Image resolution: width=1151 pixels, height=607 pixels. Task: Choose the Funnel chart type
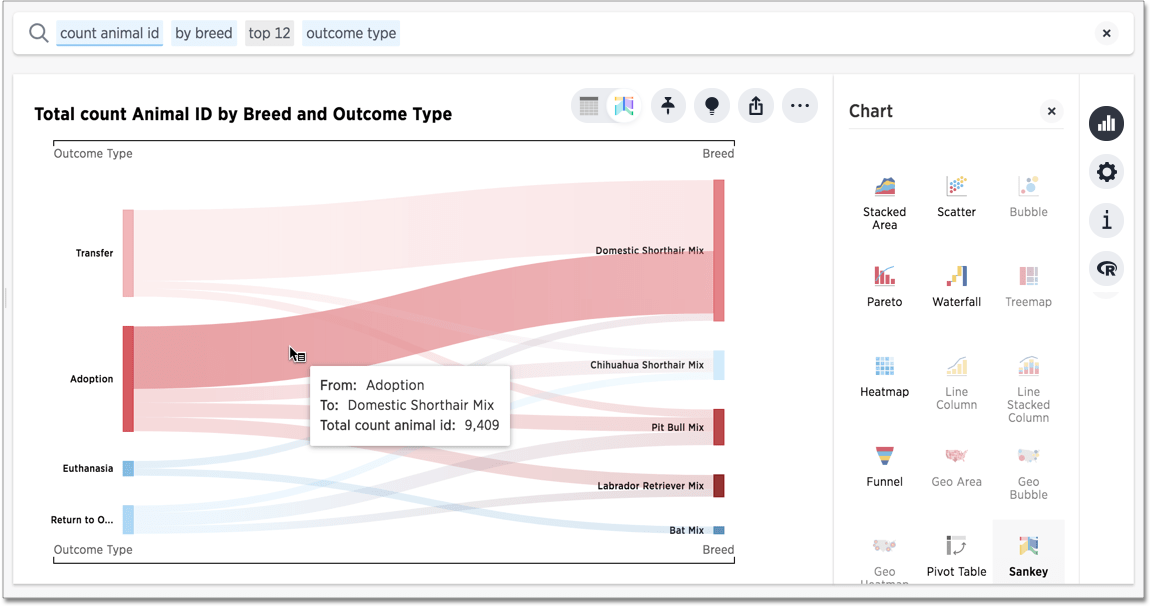pos(884,466)
